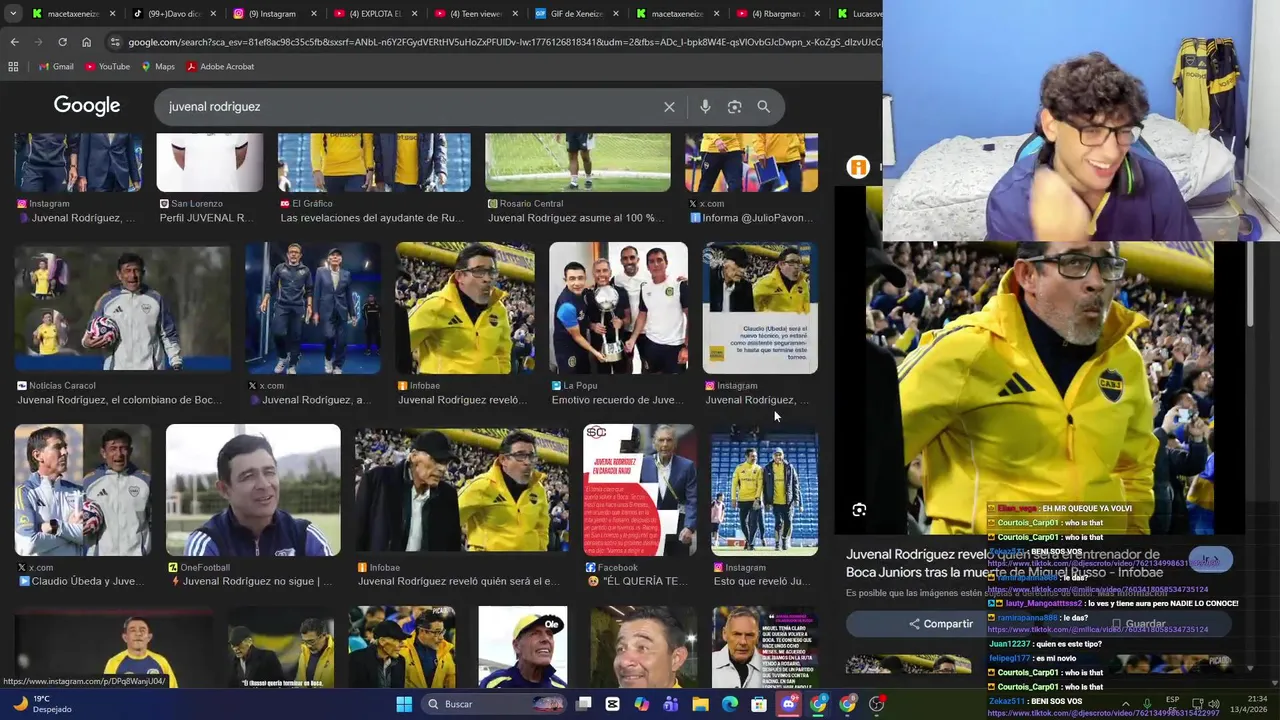
Task: Open 'Esto que reveló Ju...' Instagram result
Action: [762, 581]
